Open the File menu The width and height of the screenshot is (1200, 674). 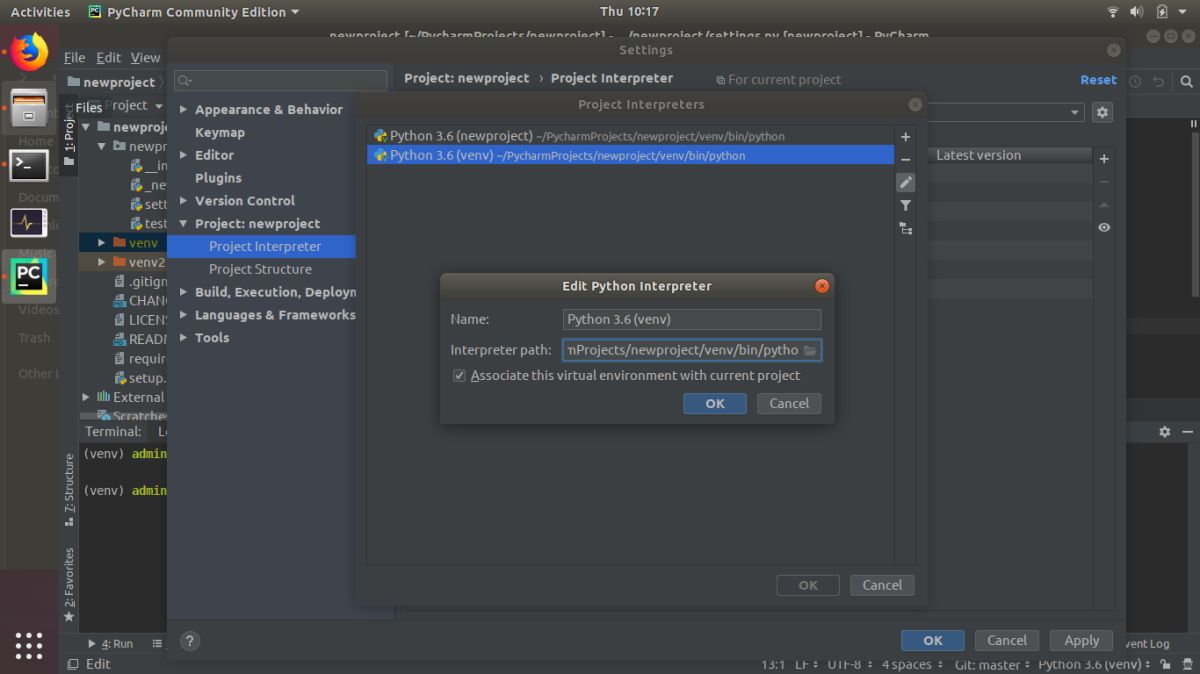(75, 57)
